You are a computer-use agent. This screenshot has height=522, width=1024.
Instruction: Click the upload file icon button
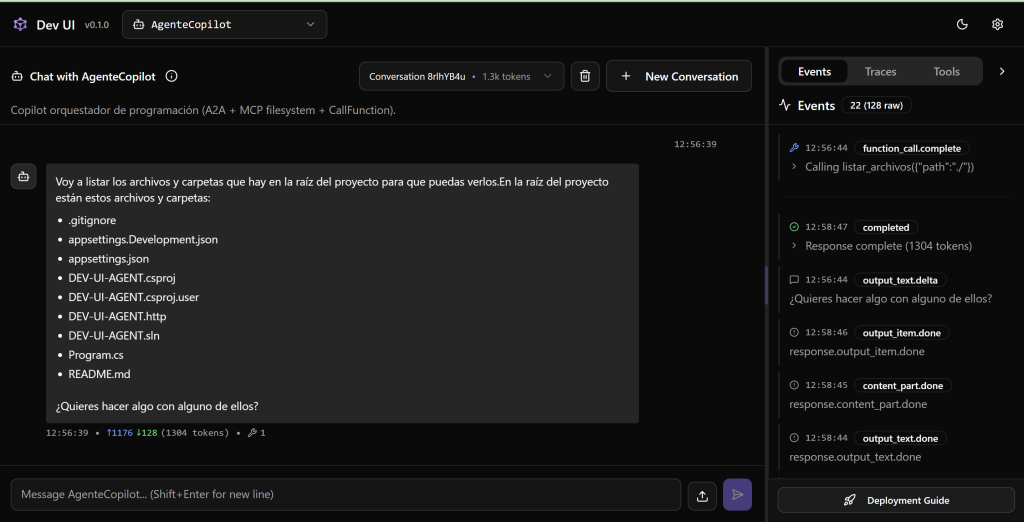pos(702,495)
